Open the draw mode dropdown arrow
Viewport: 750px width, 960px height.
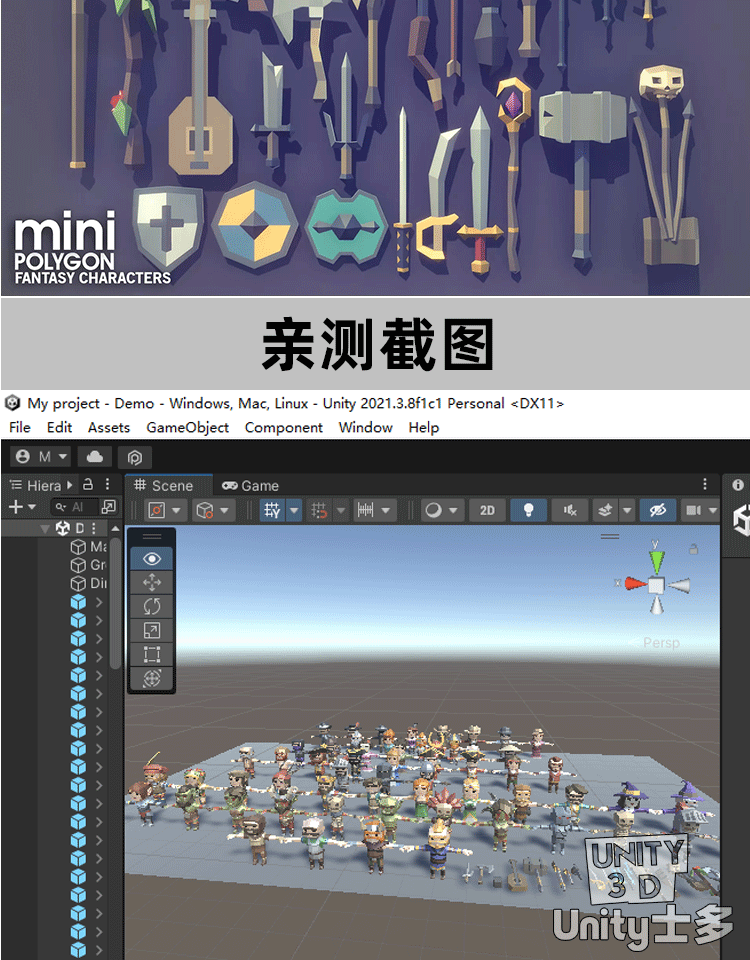454,510
